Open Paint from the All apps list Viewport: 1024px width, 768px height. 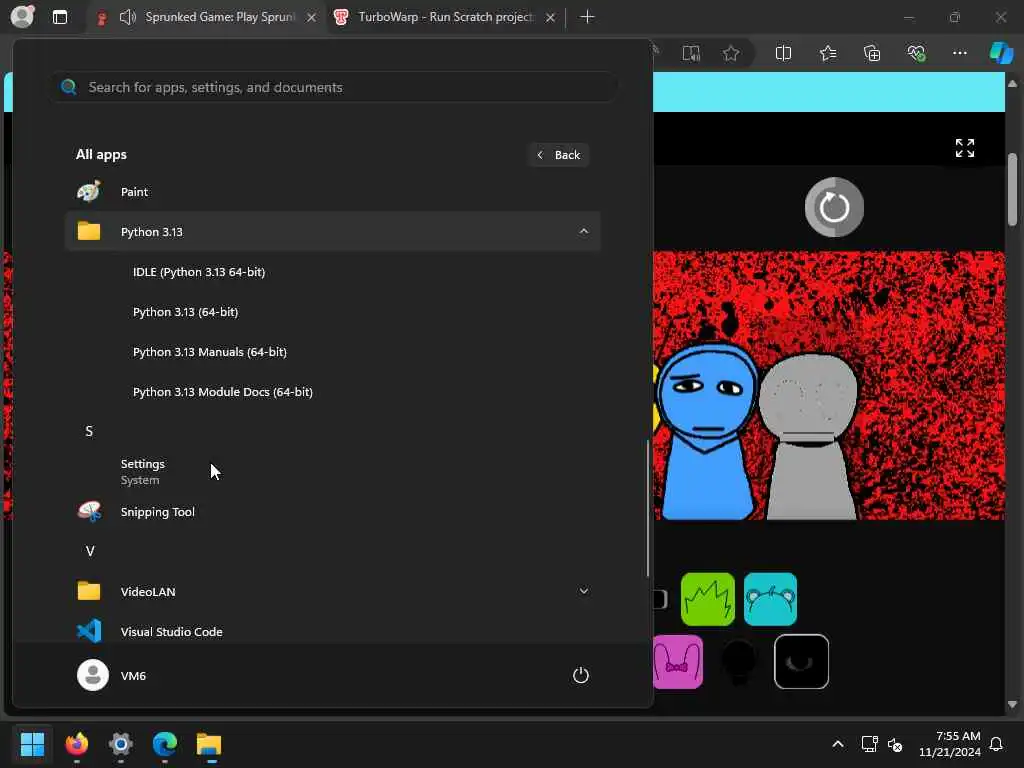[332, 192]
